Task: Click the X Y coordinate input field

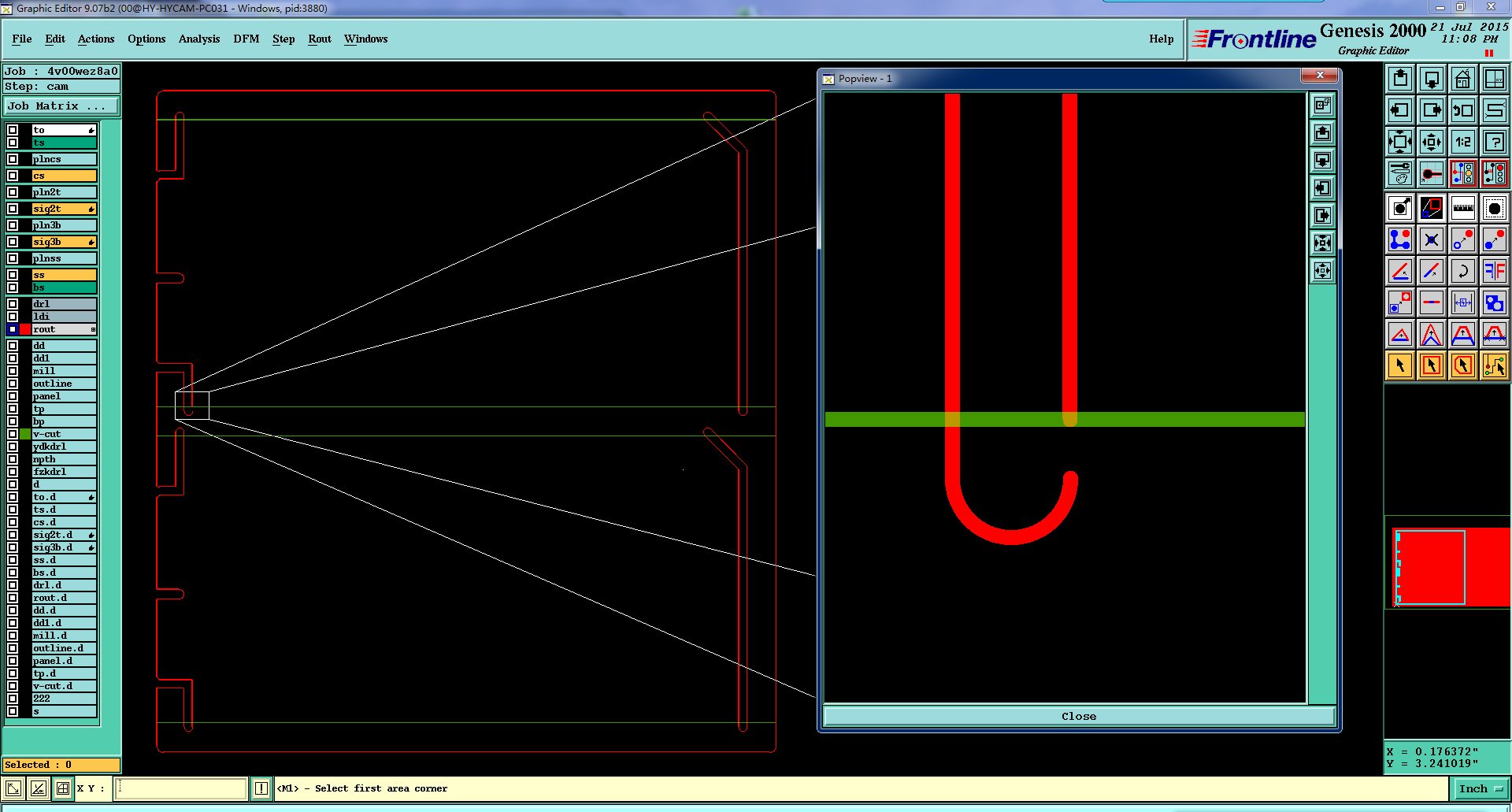Action: coord(181,788)
